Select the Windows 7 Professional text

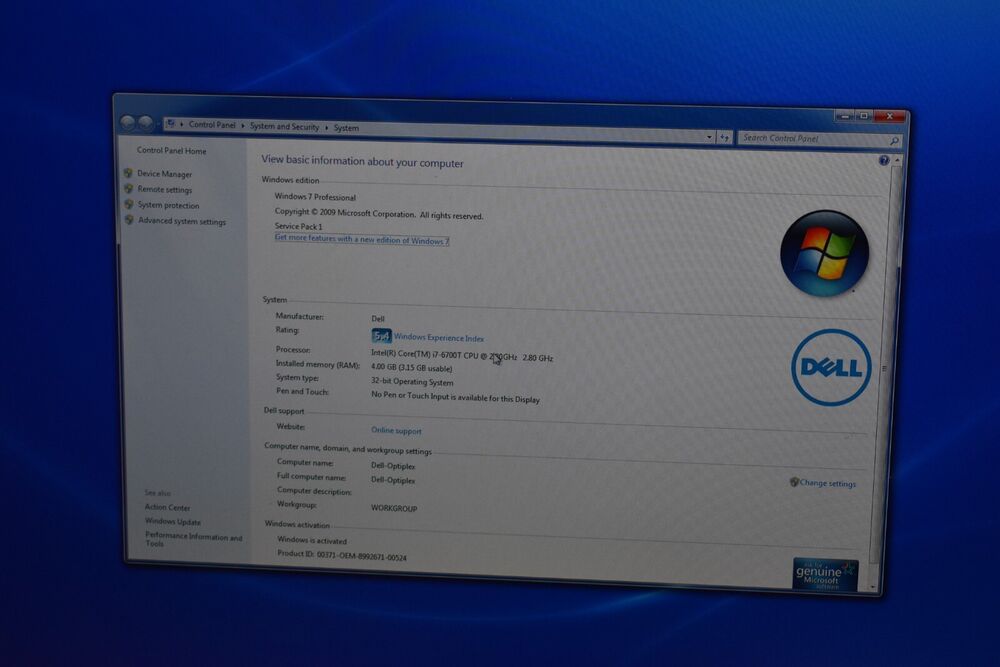tap(315, 197)
